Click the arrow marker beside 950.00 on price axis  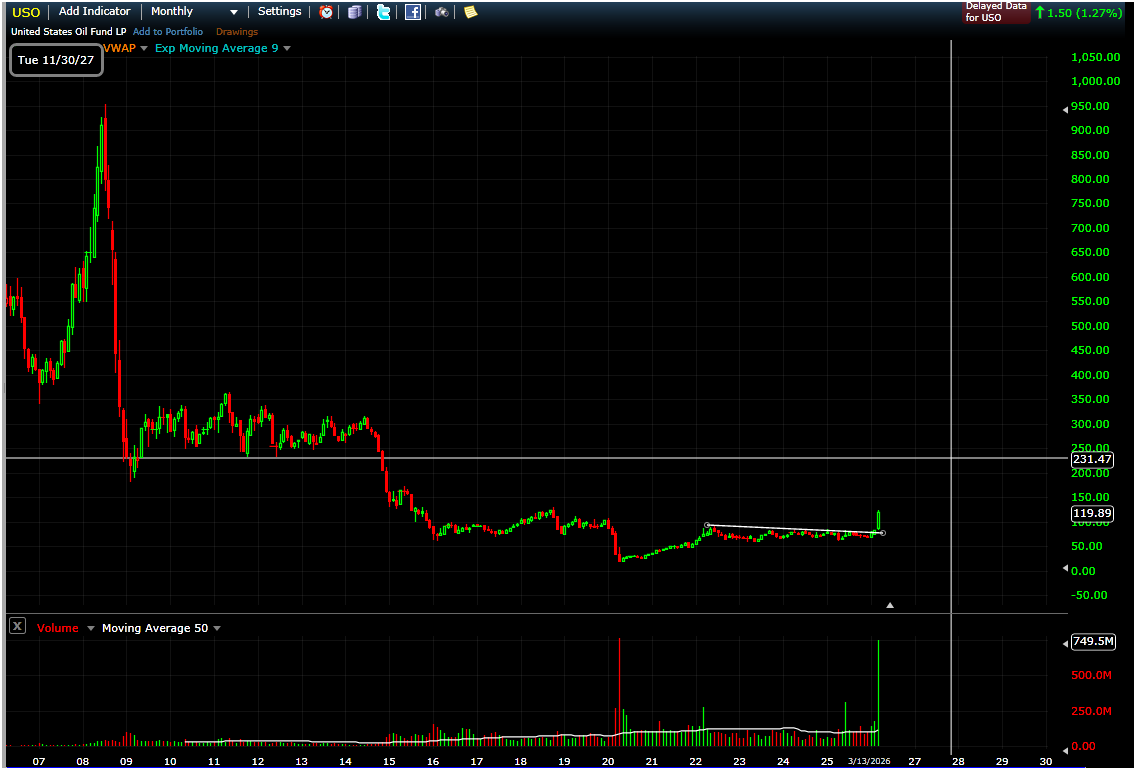pyautogui.click(x=1065, y=109)
